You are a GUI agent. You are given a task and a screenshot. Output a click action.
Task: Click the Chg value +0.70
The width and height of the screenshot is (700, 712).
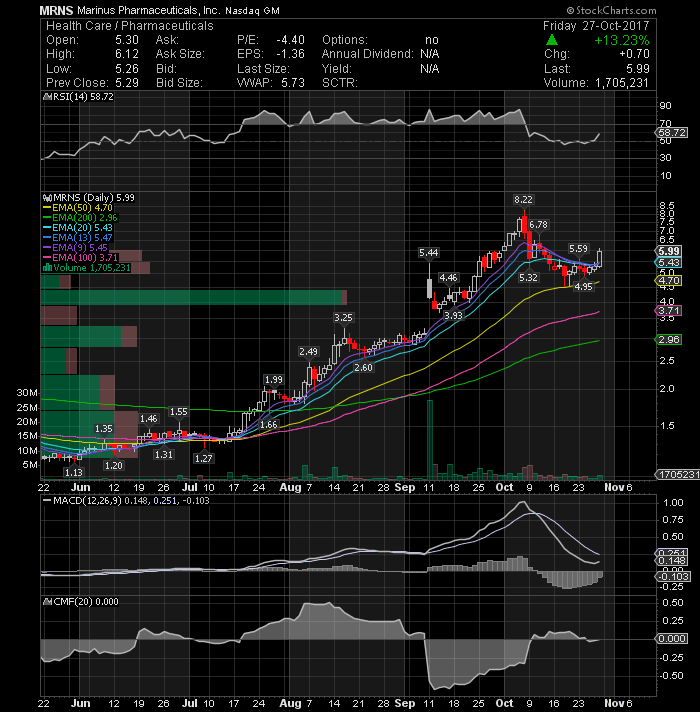point(634,54)
